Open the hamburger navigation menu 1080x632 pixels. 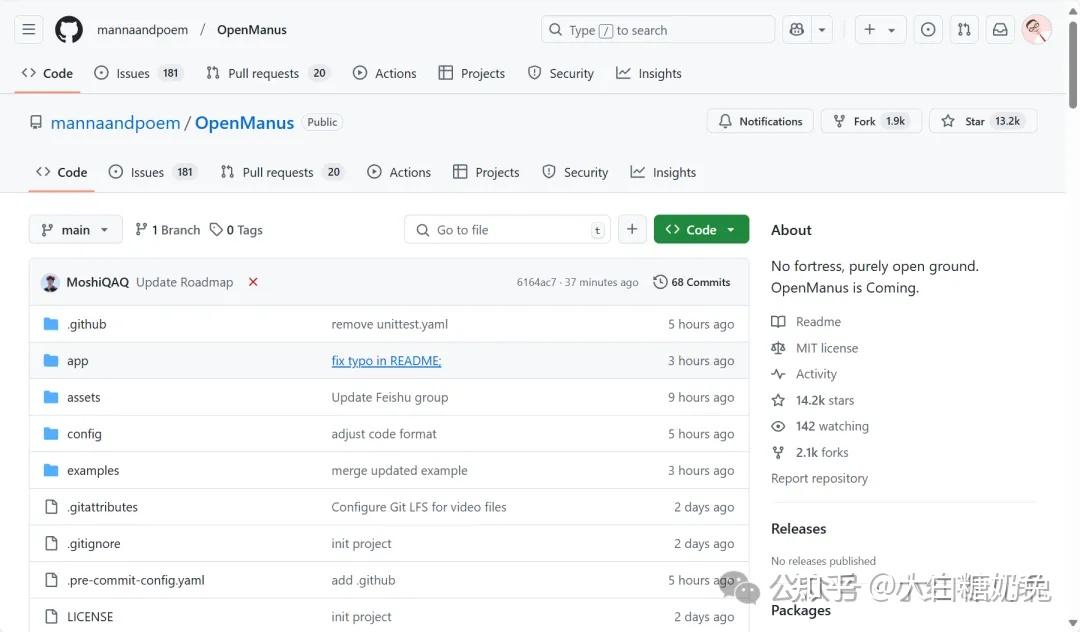29,30
